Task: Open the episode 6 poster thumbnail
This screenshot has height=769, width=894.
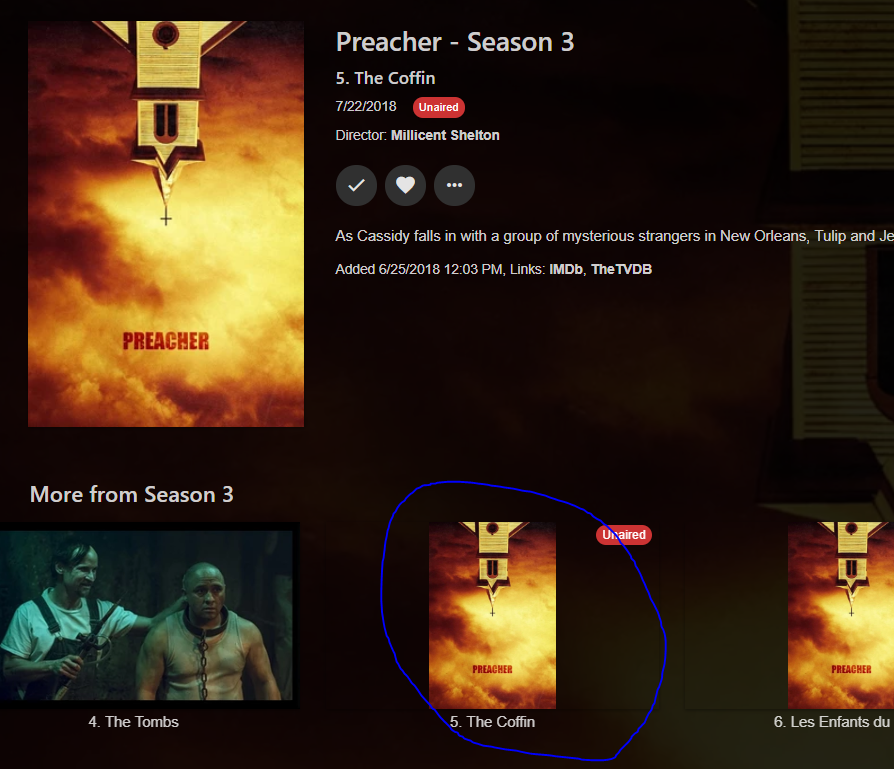Action: click(x=841, y=616)
